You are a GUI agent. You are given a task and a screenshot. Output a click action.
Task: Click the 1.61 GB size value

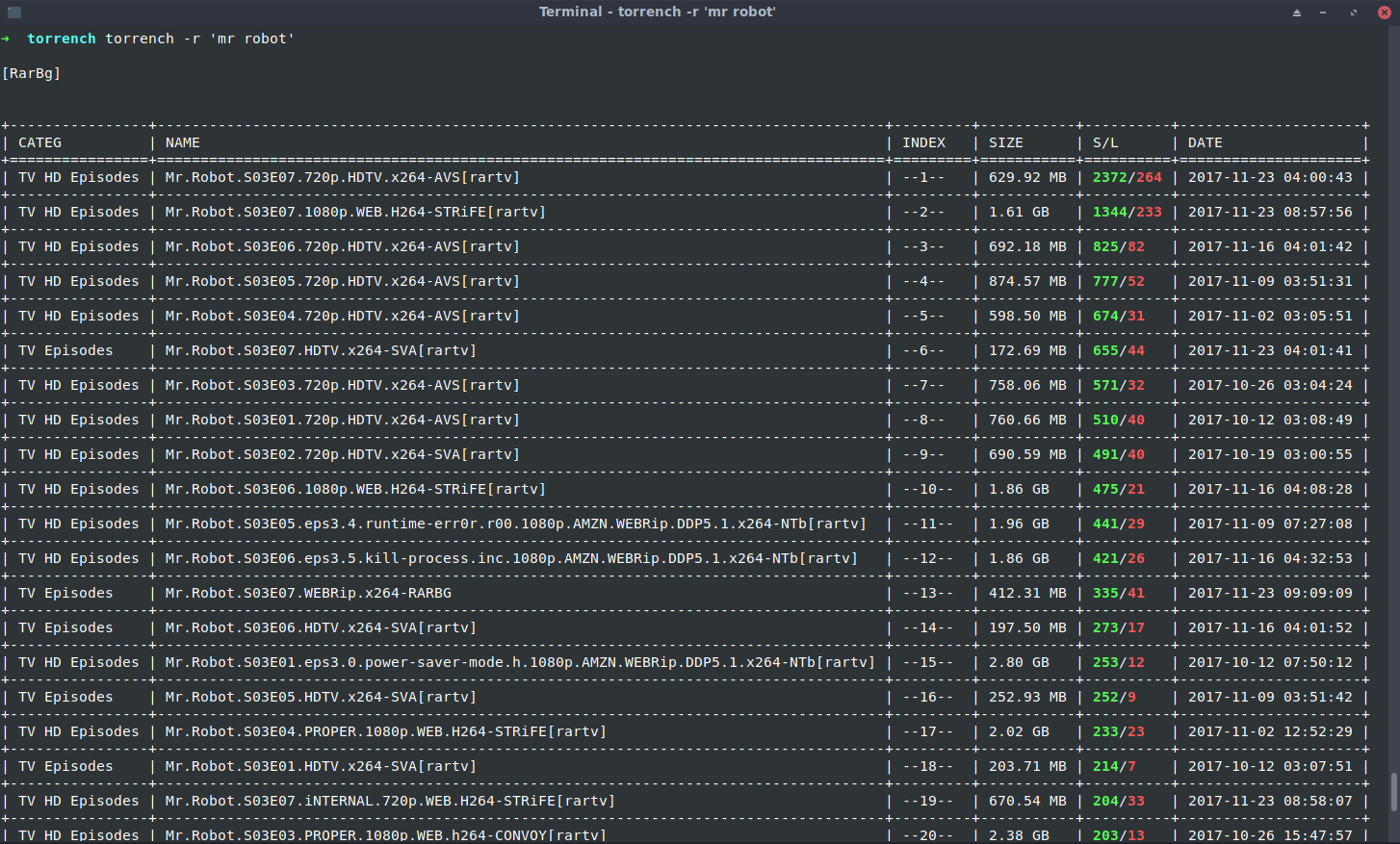[x=1019, y=212]
